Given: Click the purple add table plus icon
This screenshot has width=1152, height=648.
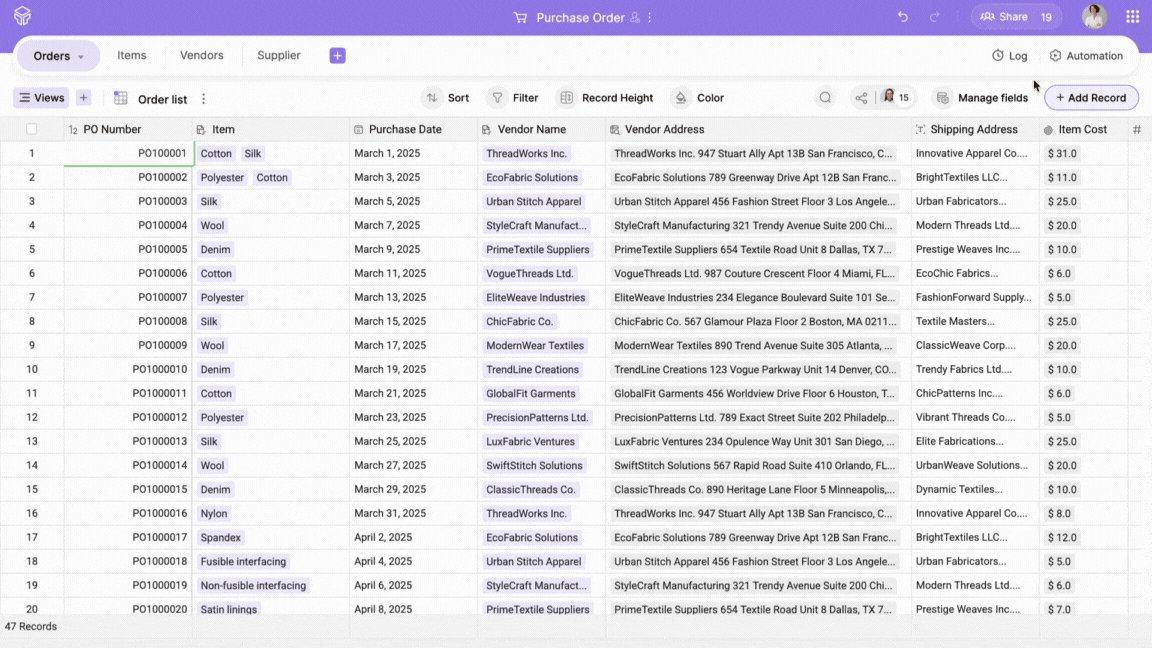Looking at the screenshot, I should coord(337,56).
